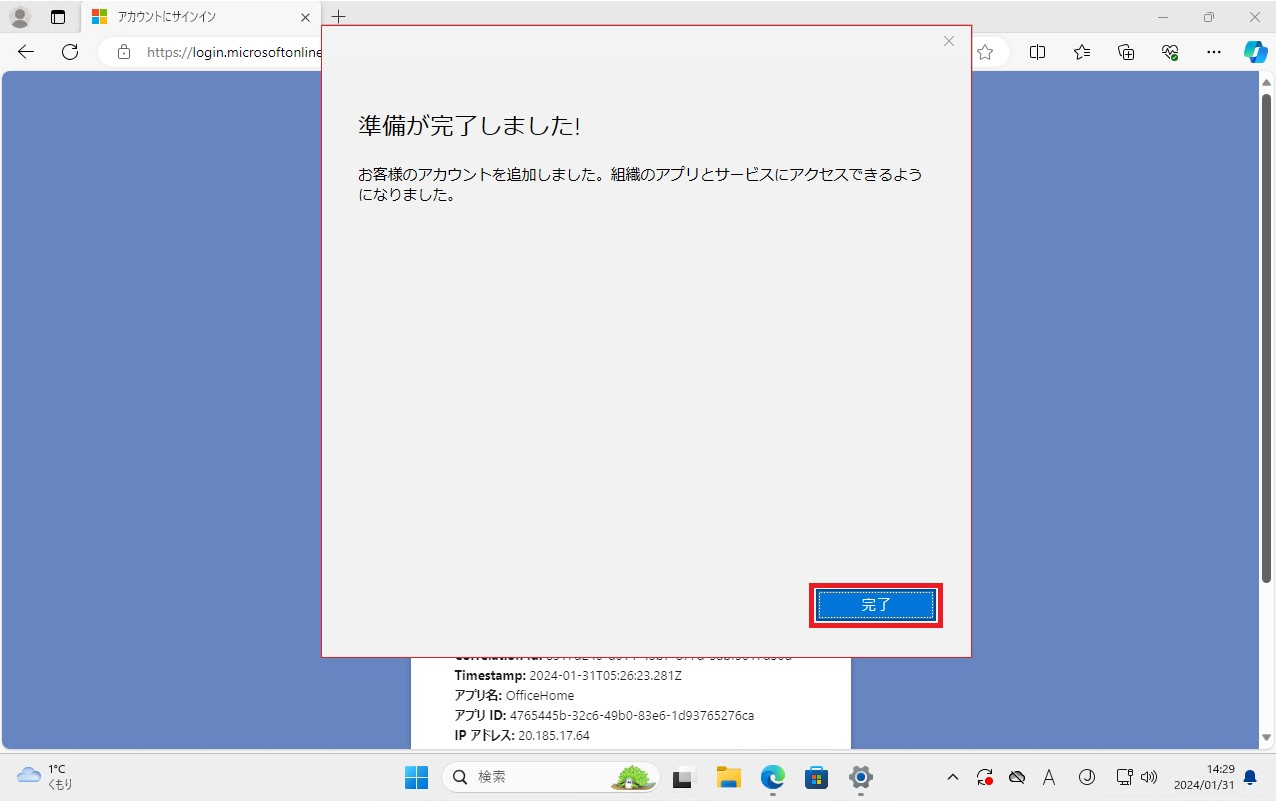Image resolution: width=1276 pixels, height=801 pixels.
Task: Open Windows Settings gear on the taskbar
Action: [x=860, y=777]
